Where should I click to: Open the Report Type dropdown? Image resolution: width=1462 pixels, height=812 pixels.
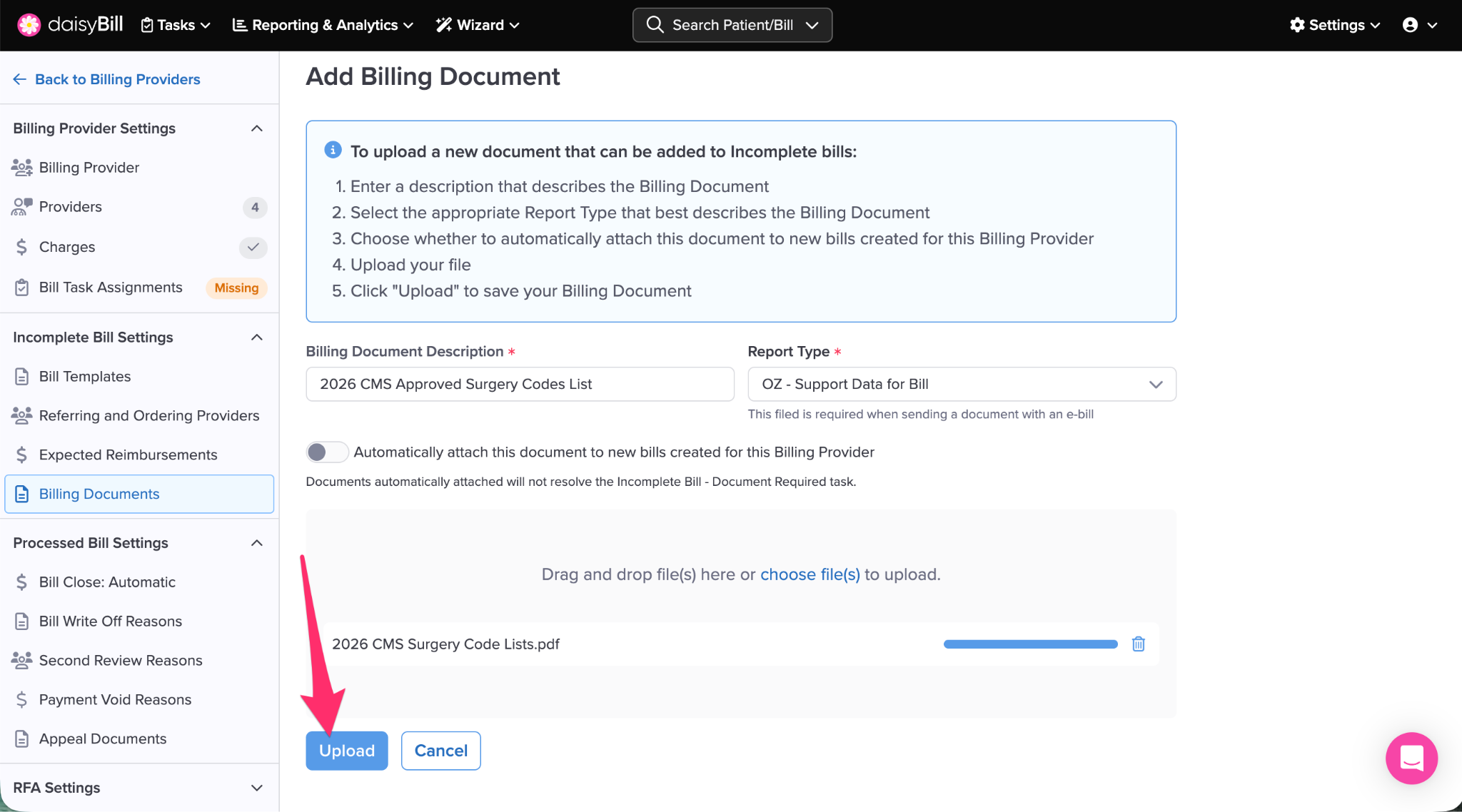961,384
